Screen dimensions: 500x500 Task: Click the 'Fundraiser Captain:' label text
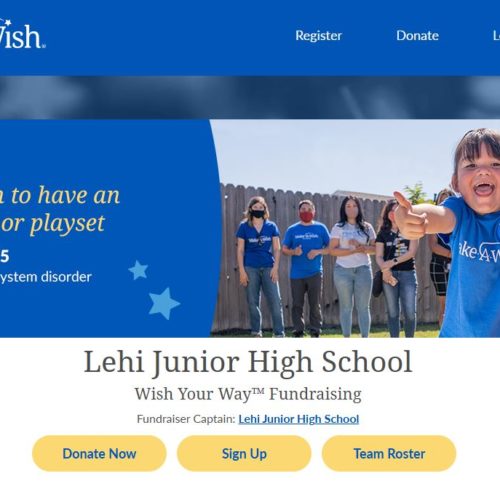coord(186,419)
